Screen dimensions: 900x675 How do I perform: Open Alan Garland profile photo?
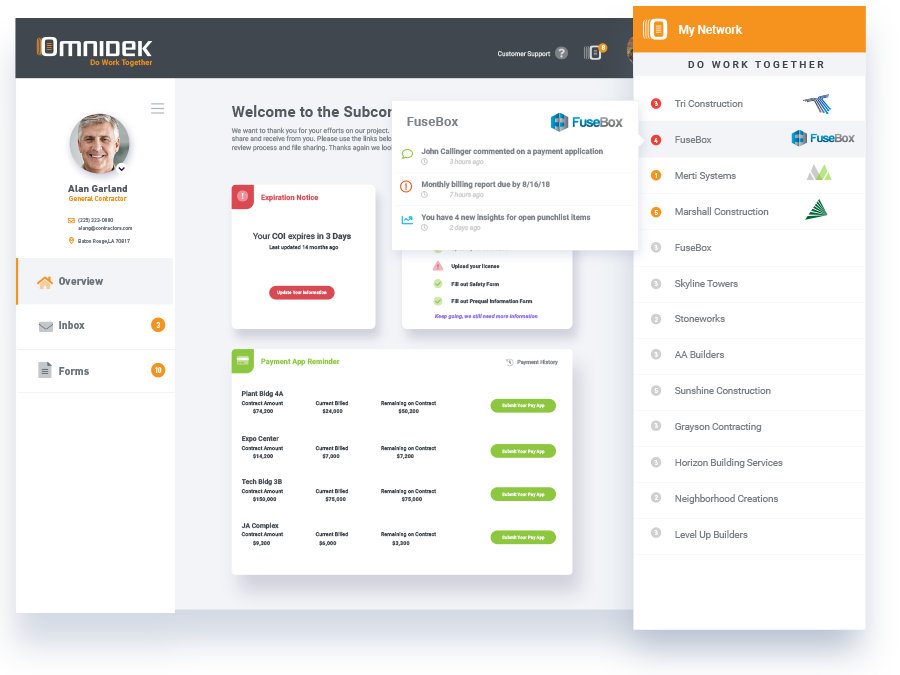(x=99, y=143)
